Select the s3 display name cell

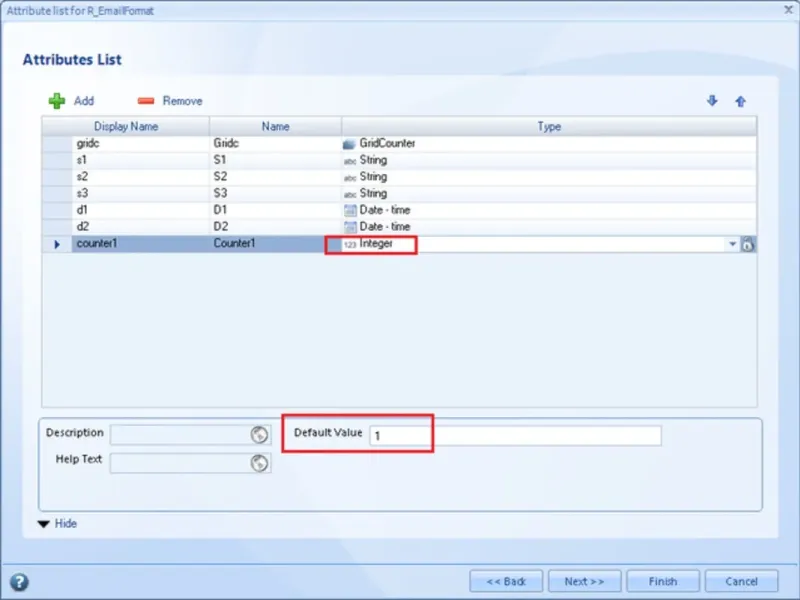click(140, 193)
